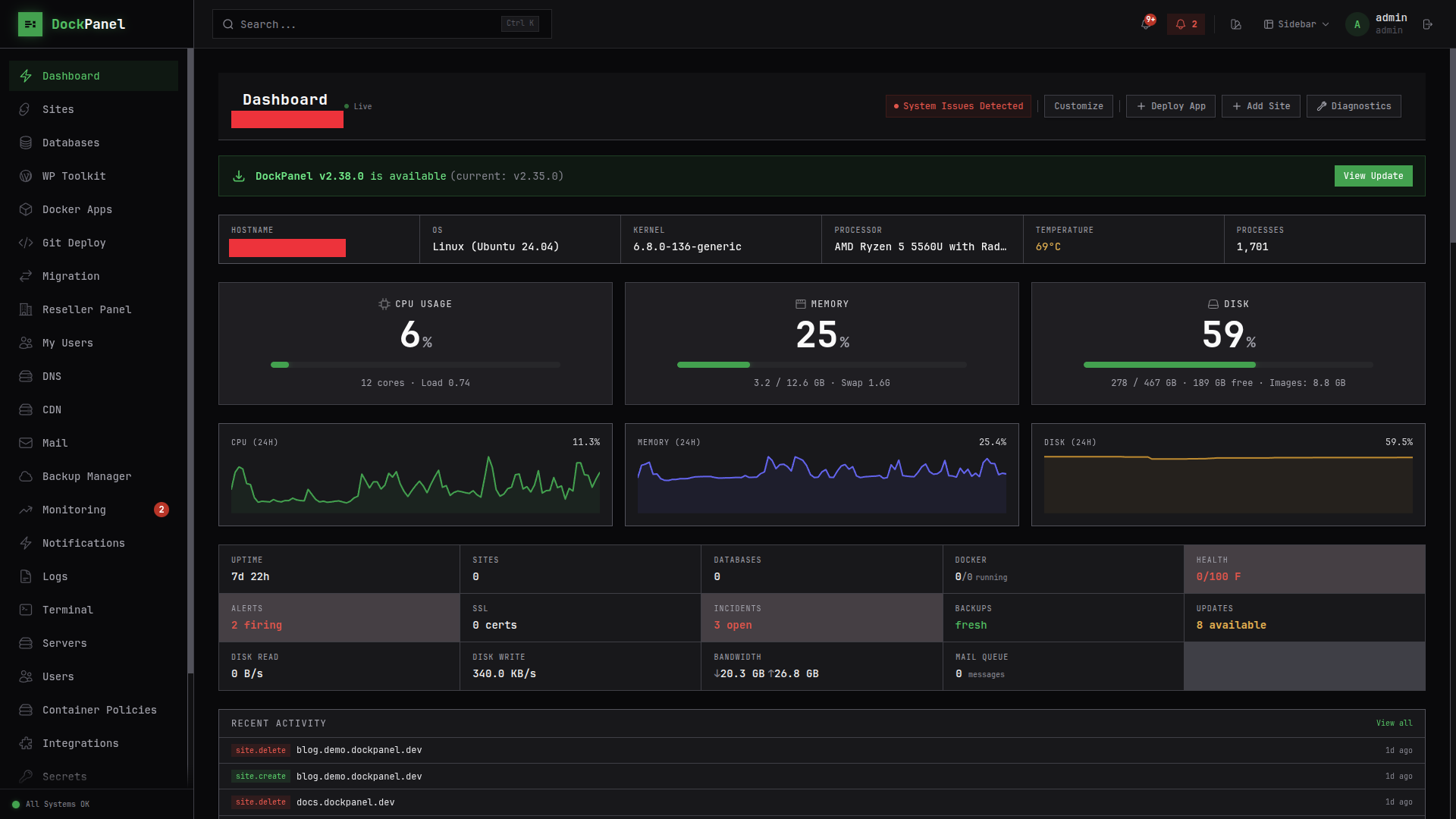Viewport: 1456px width, 819px height.
Task: Open the Integrations menu item
Action: coord(93,743)
